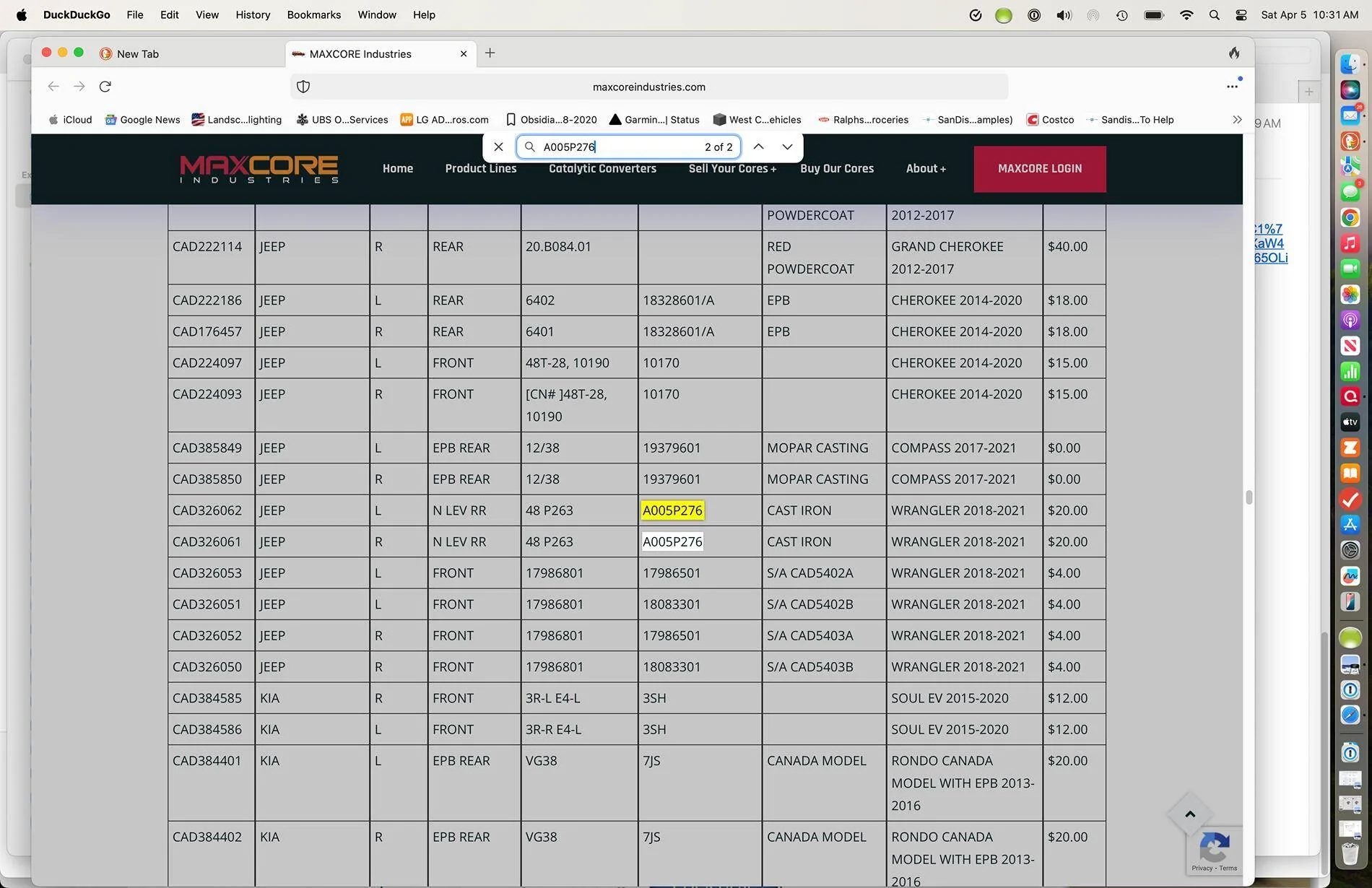Open Control Center in the menu bar
The height and width of the screenshot is (888, 1372).
point(1241,15)
